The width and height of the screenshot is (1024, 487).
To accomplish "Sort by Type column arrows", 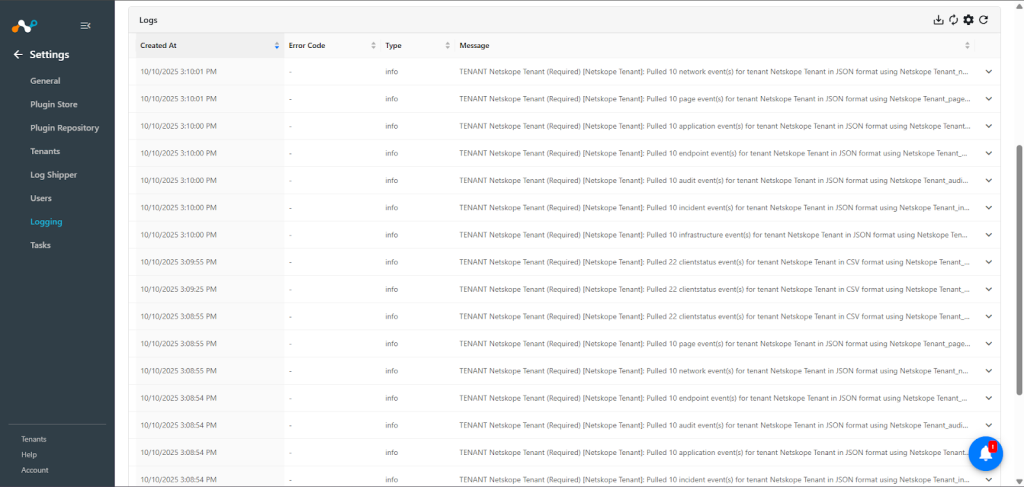I will pos(447,46).
